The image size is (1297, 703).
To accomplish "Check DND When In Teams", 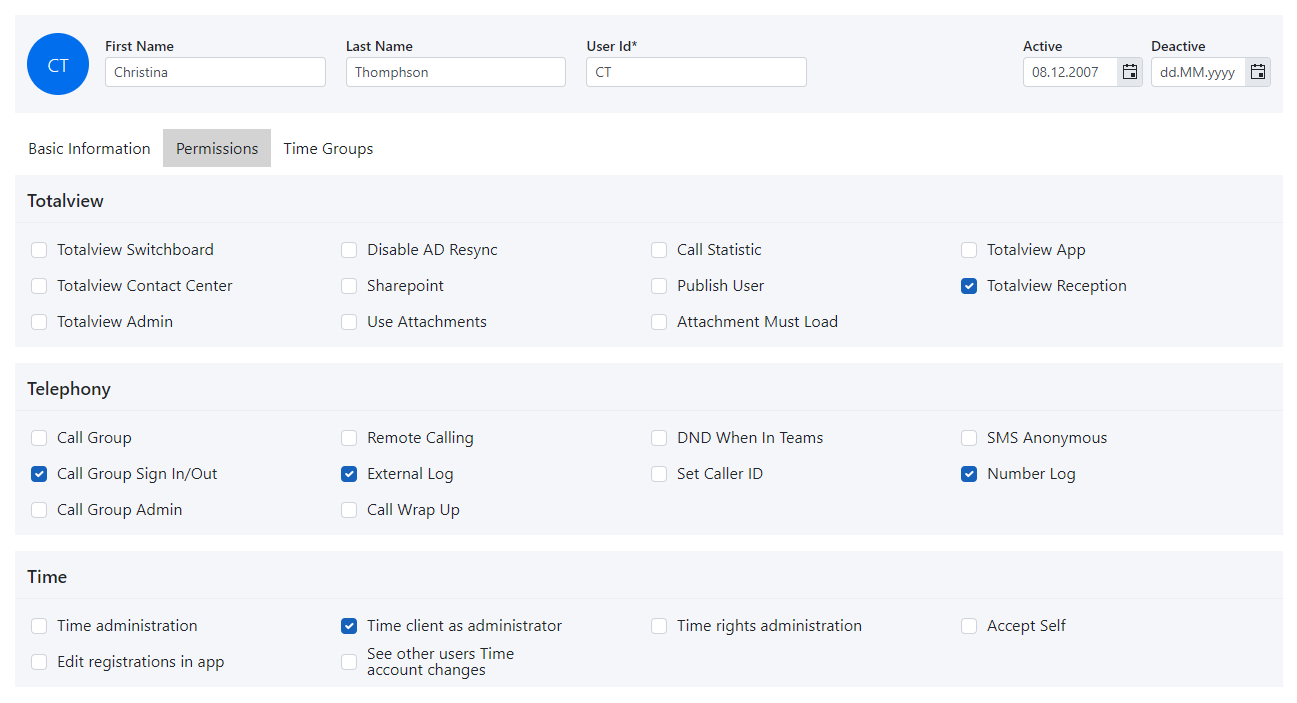I will 659,438.
